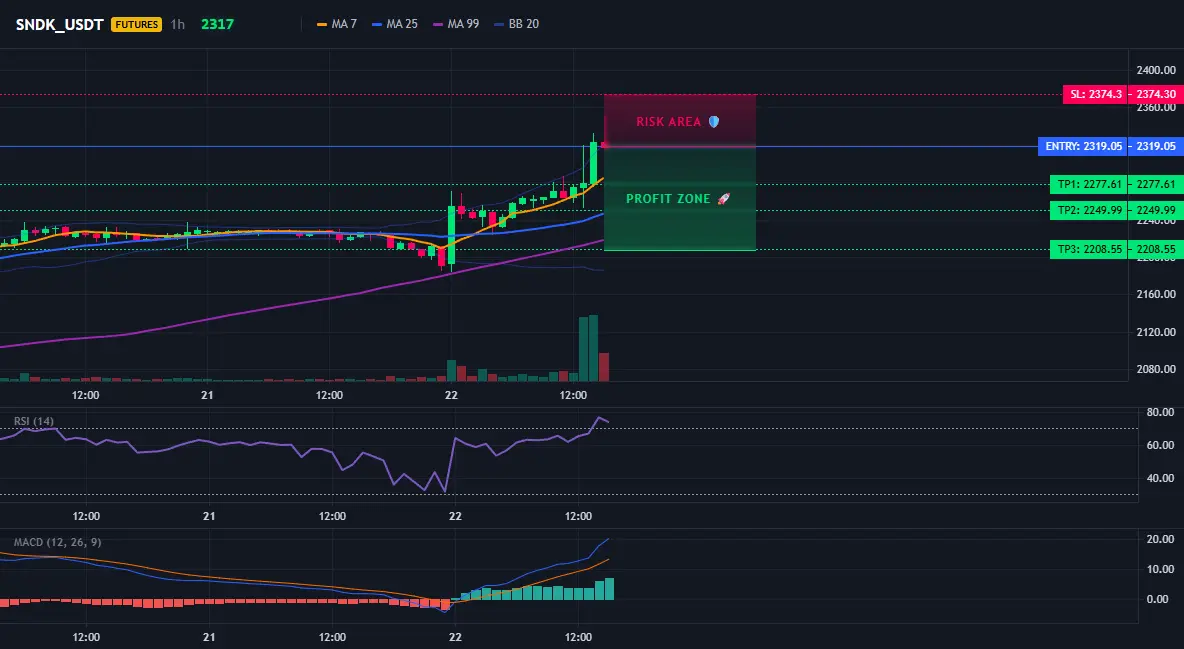Click the RISK AREA zone label
The height and width of the screenshot is (649, 1184).
click(668, 122)
